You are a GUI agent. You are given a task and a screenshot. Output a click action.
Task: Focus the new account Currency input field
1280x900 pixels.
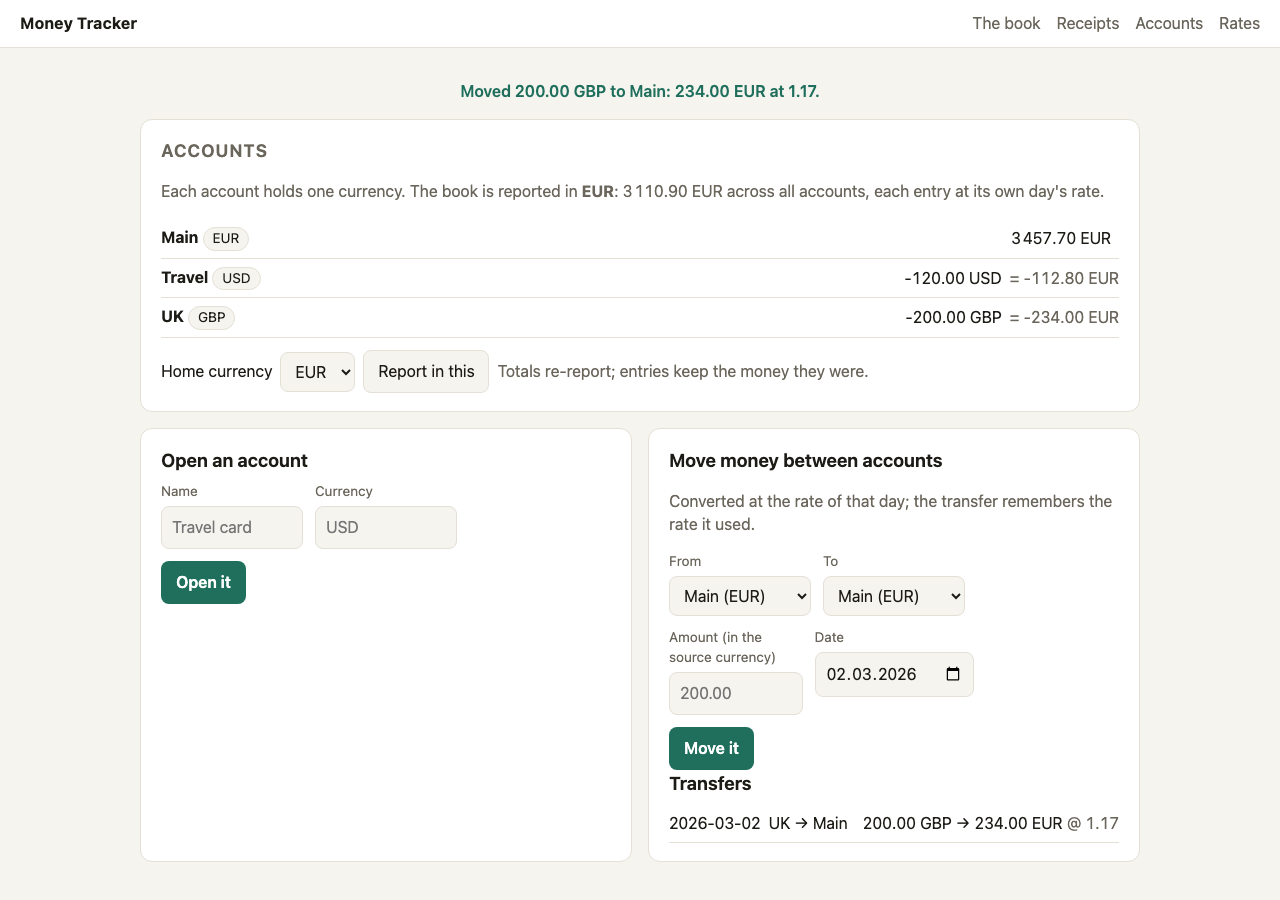386,527
